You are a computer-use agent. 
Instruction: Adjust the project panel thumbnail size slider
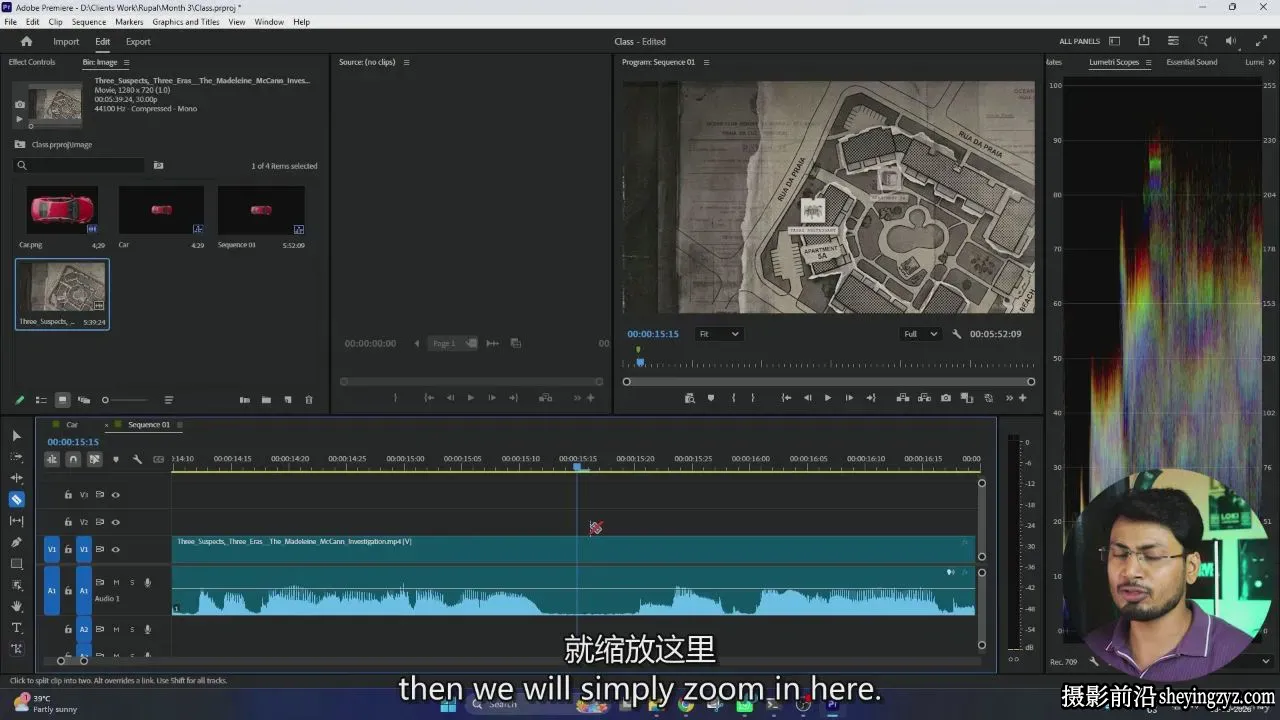click(127, 400)
